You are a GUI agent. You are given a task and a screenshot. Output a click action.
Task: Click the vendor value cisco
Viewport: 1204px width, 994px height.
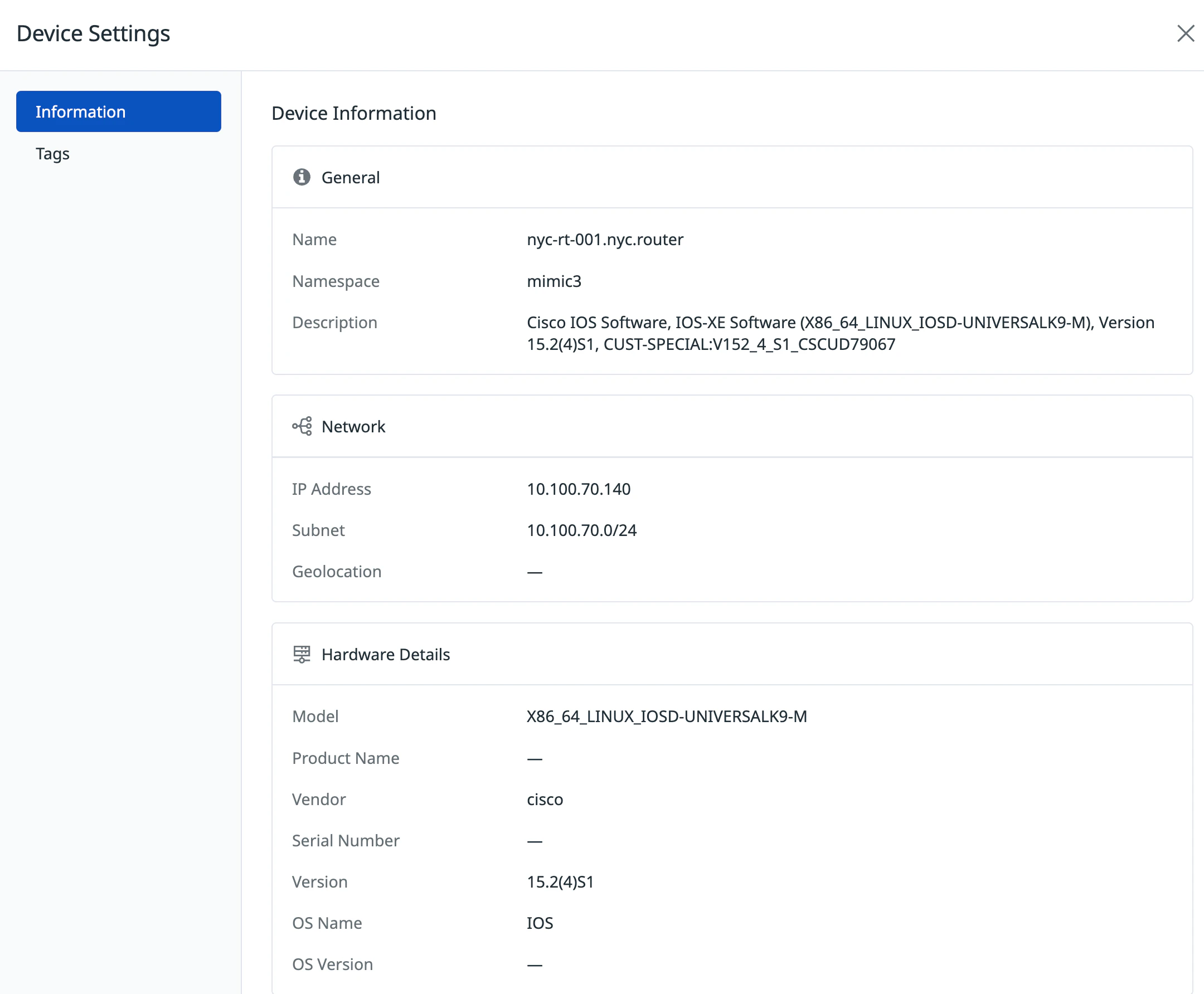point(545,800)
